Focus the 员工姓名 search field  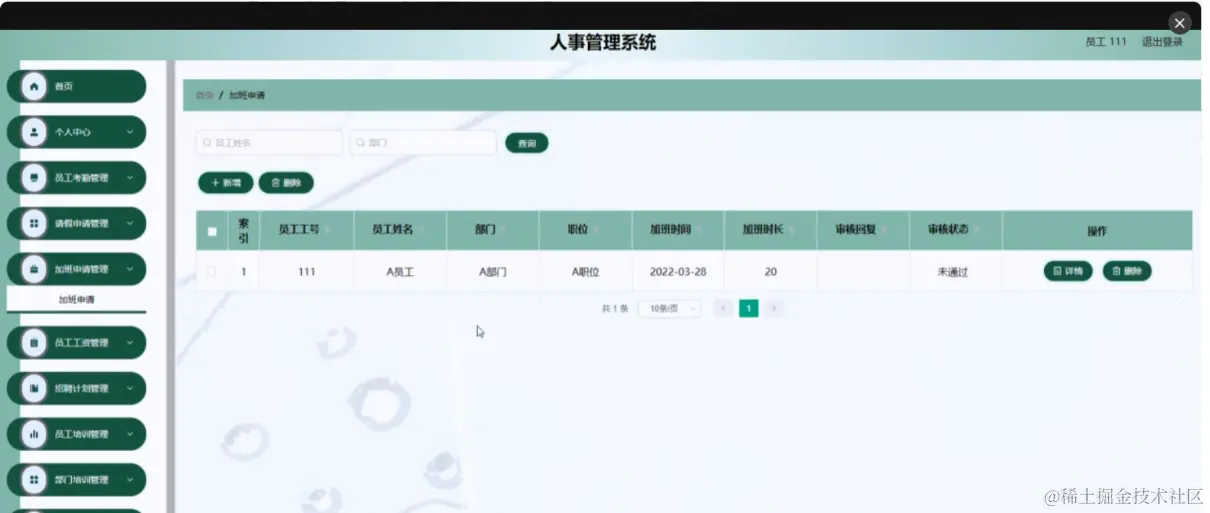tap(269, 143)
